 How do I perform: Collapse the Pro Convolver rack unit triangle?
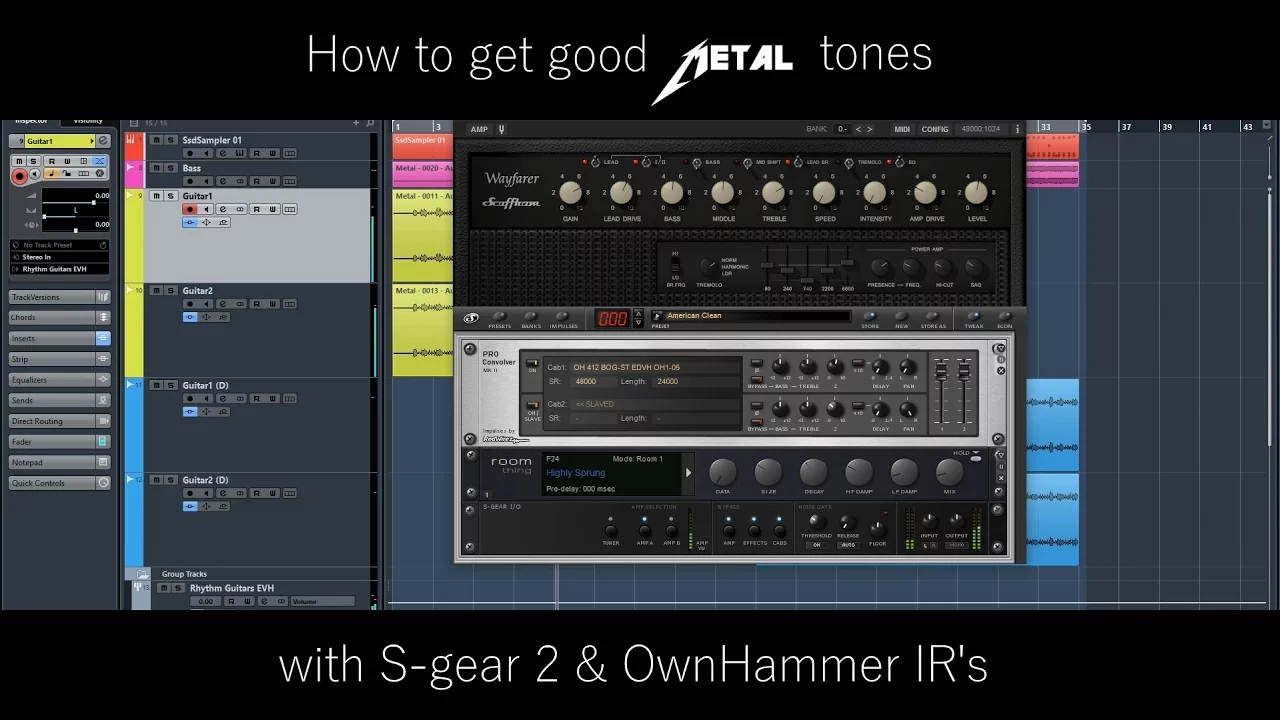point(999,347)
